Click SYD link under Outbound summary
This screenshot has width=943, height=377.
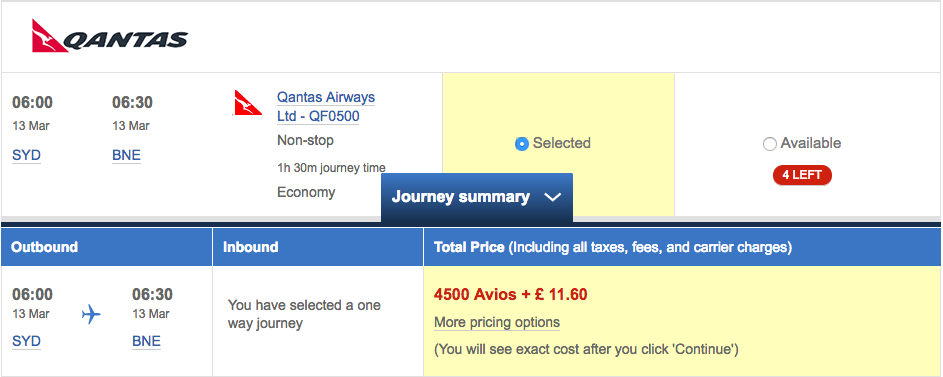click(x=26, y=342)
